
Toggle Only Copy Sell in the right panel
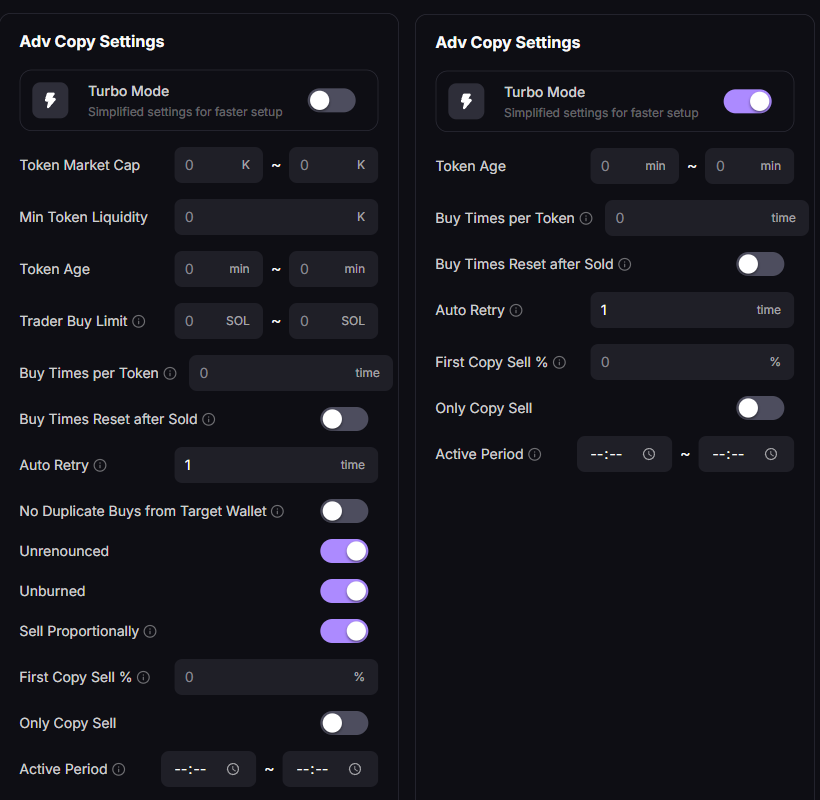click(760, 408)
